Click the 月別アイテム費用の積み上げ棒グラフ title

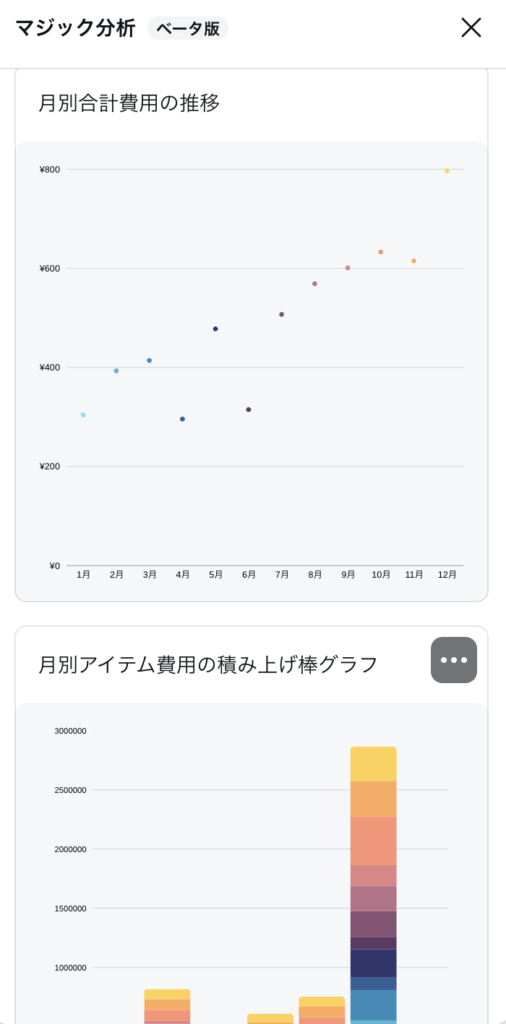[x=208, y=665]
